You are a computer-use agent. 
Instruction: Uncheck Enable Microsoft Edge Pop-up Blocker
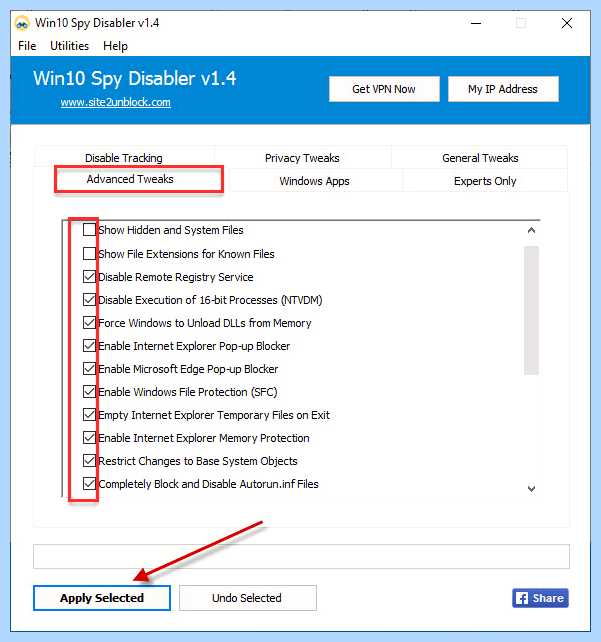click(x=89, y=368)
